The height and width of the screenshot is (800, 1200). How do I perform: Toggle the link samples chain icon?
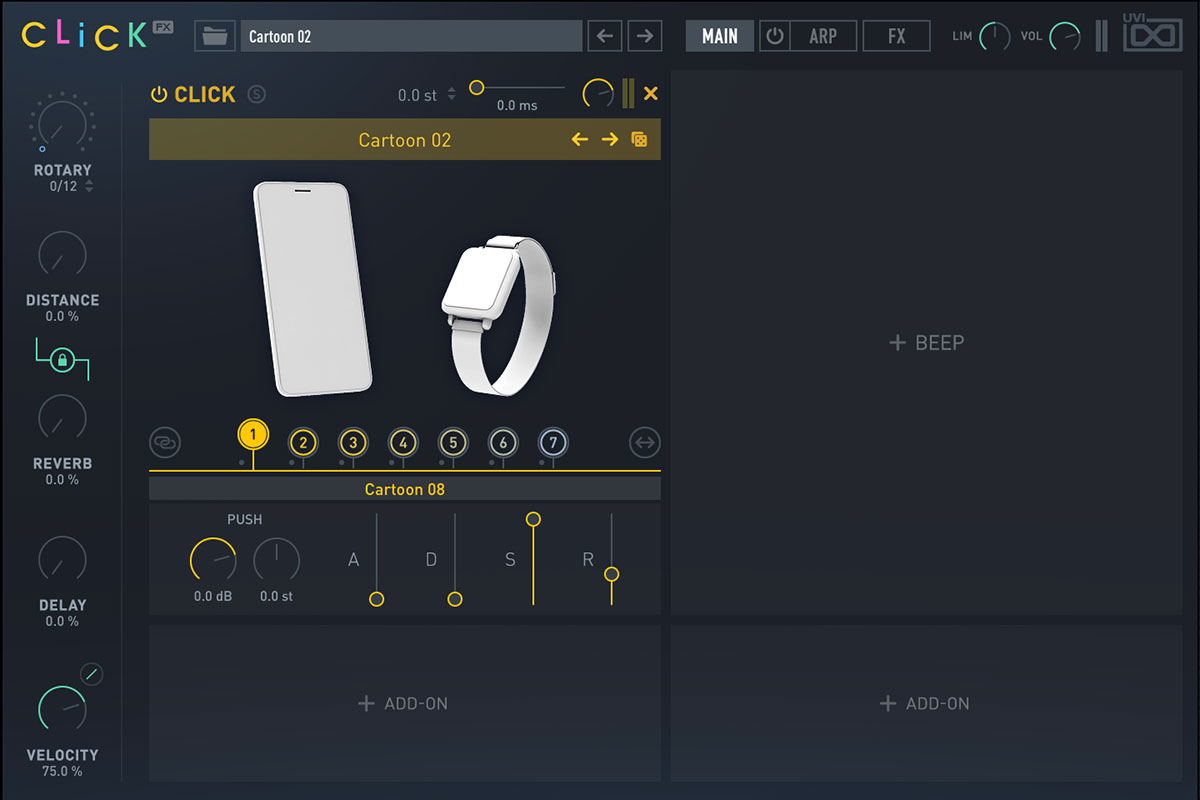[165, 441]
